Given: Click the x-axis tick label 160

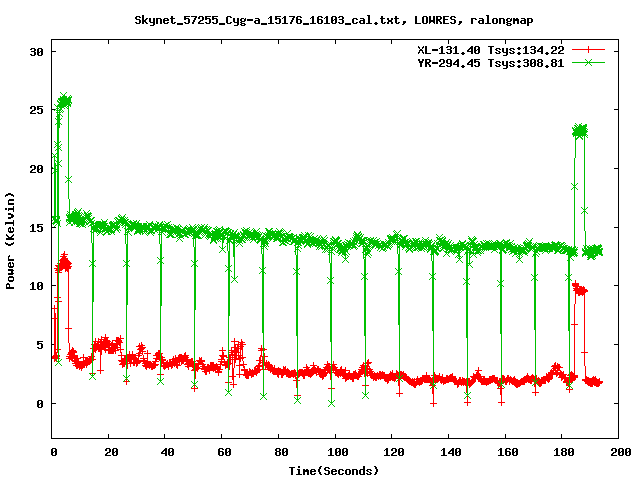Looking at the screenshot, I should point(508,452).
